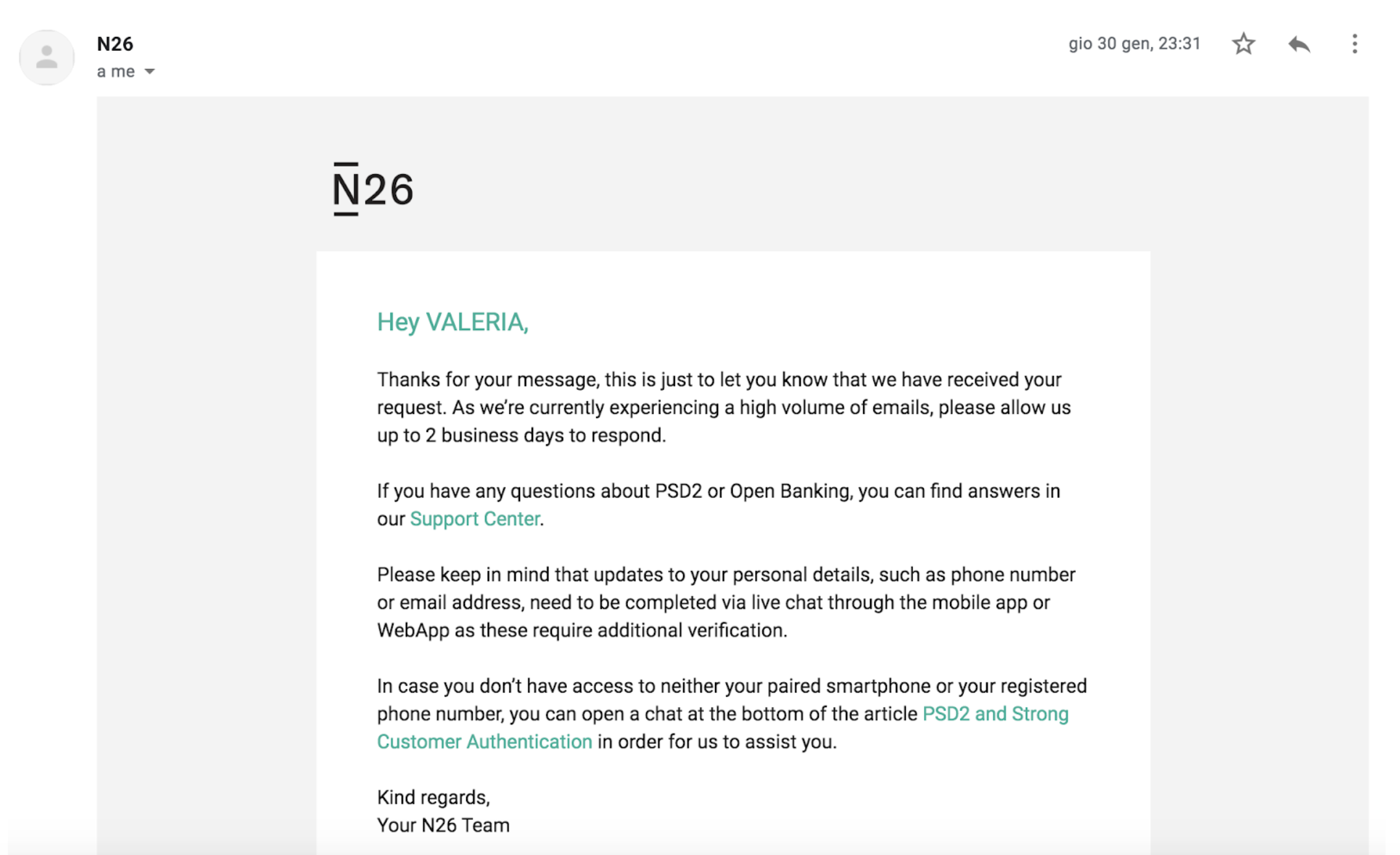Screen dimensions: 1400x855
Task: Click the reply arrow icon near the timestamp
Action: coord(1299,44)
